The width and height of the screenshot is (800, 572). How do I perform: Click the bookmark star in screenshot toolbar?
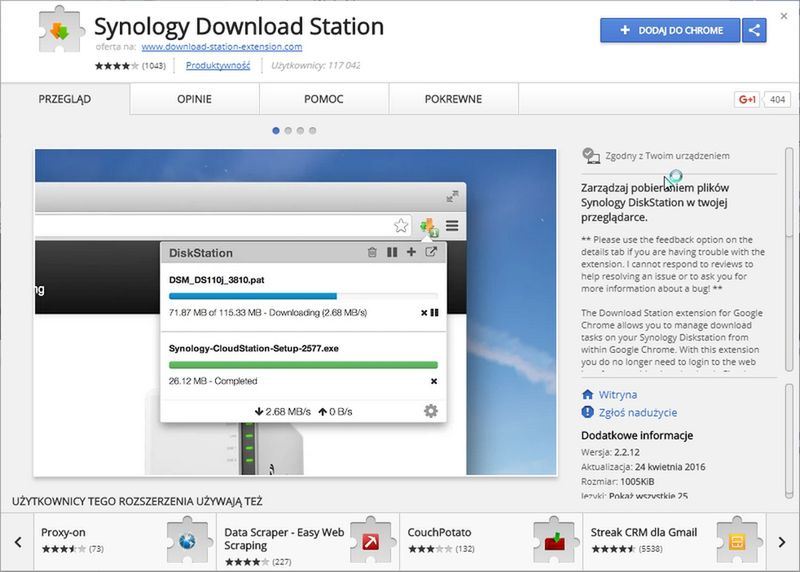(401, 225)
